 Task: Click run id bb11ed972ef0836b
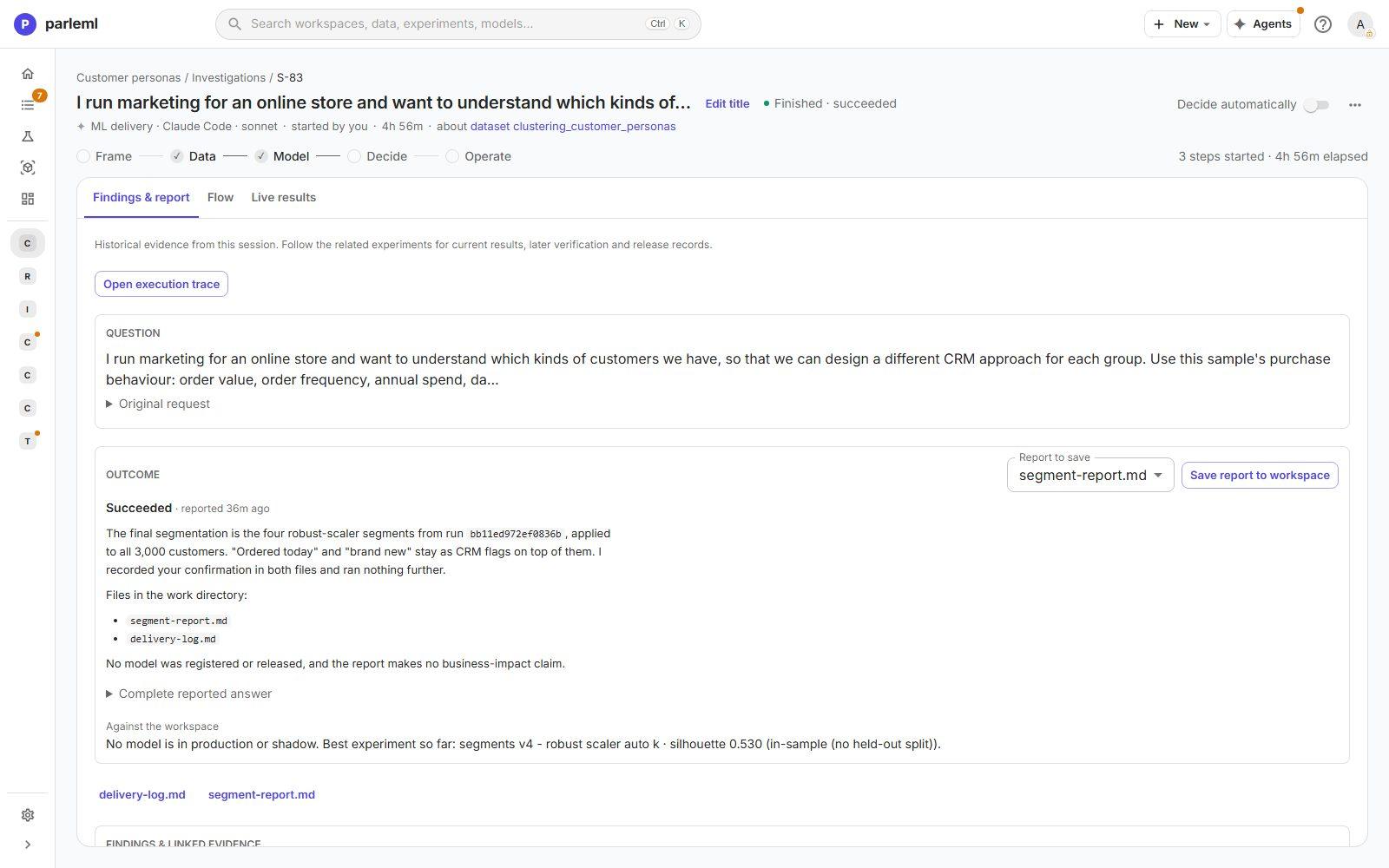[x=516, y=534]
